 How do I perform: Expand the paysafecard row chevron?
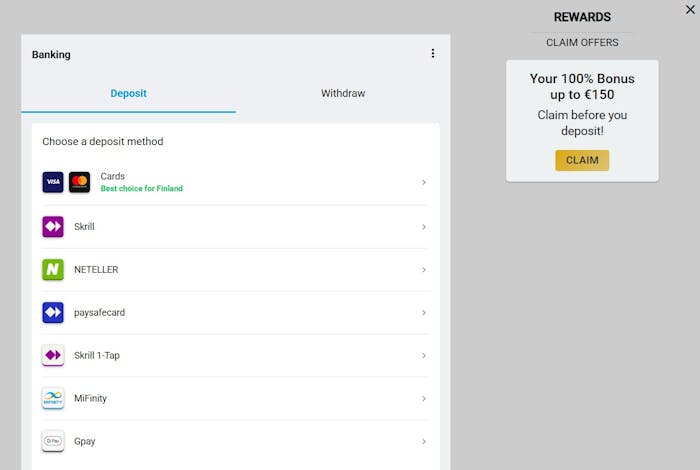(x=424, y=313)
